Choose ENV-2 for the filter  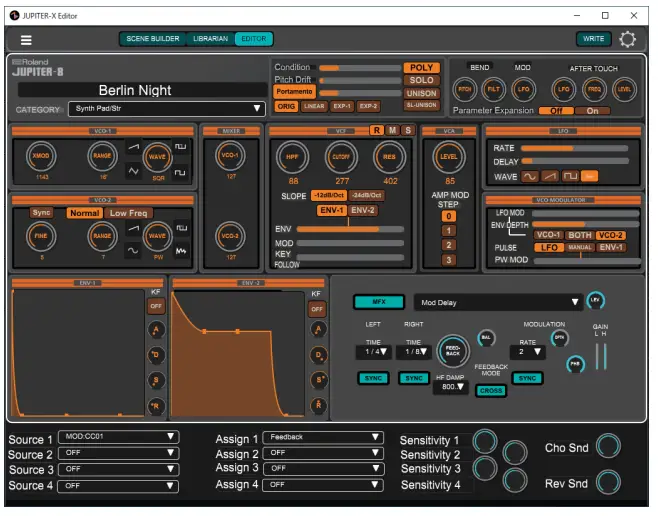click(x=363, y=211)
